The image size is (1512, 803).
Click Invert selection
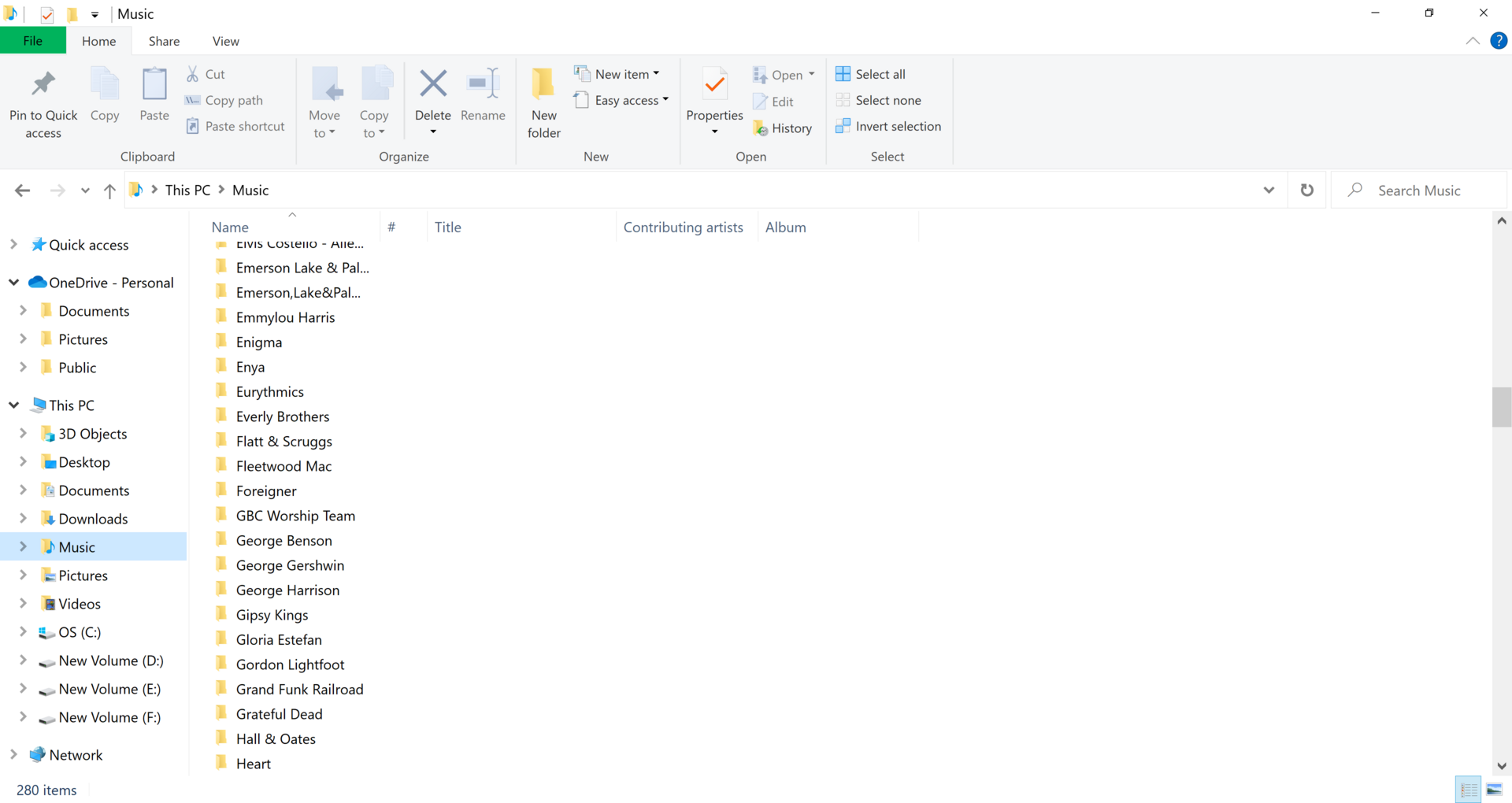point(888,126)
